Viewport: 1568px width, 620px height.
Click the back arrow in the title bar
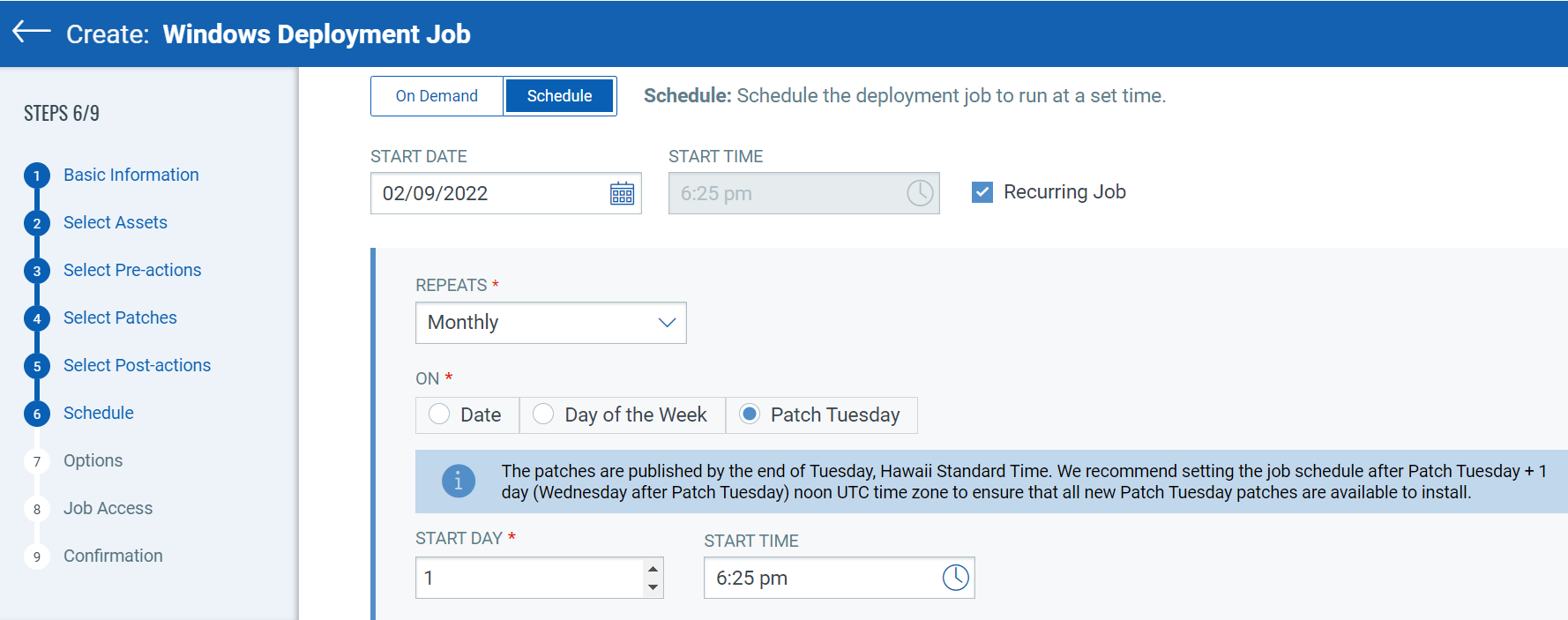(31, 33)
